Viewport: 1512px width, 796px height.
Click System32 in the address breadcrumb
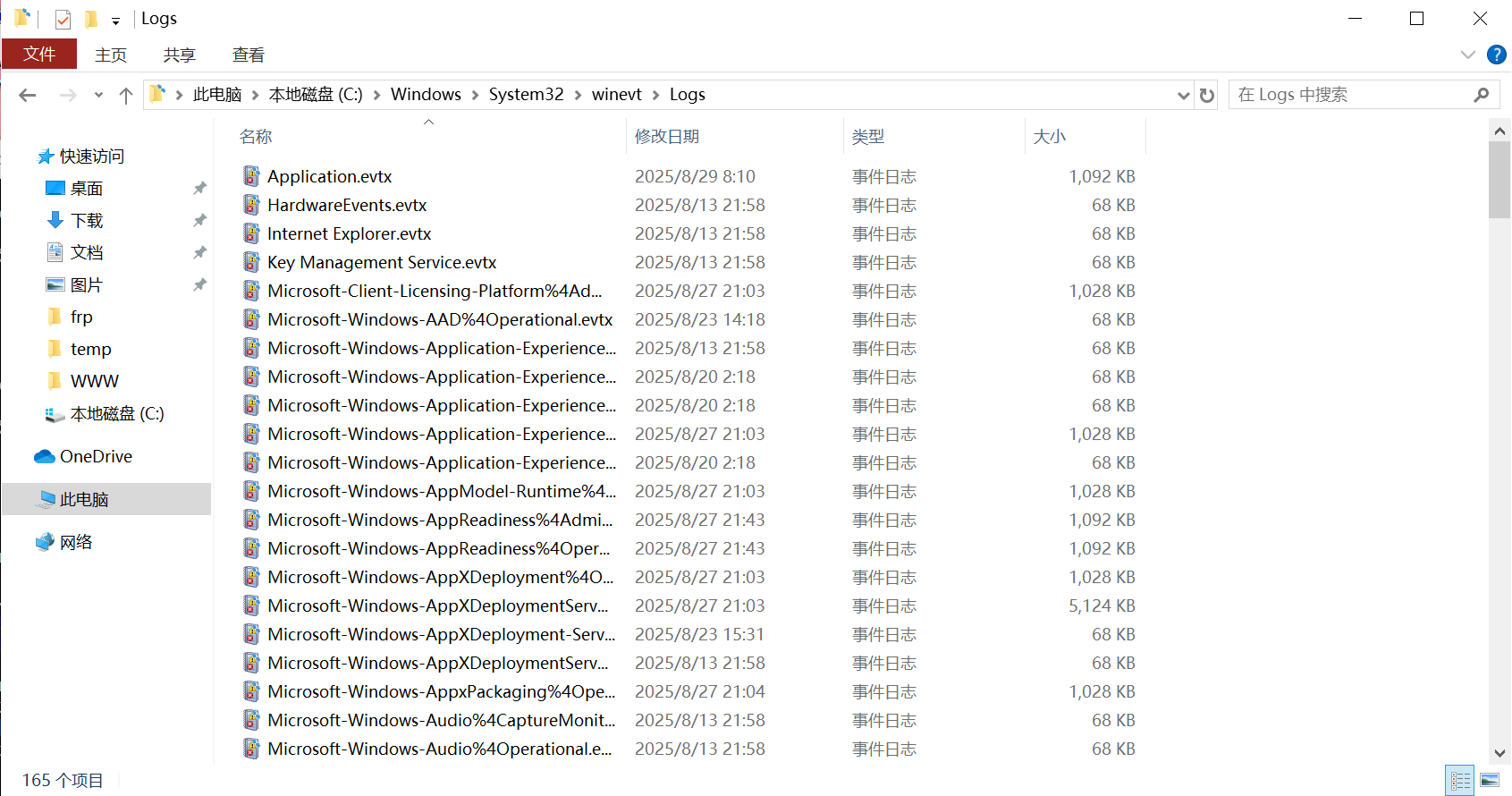526,95
